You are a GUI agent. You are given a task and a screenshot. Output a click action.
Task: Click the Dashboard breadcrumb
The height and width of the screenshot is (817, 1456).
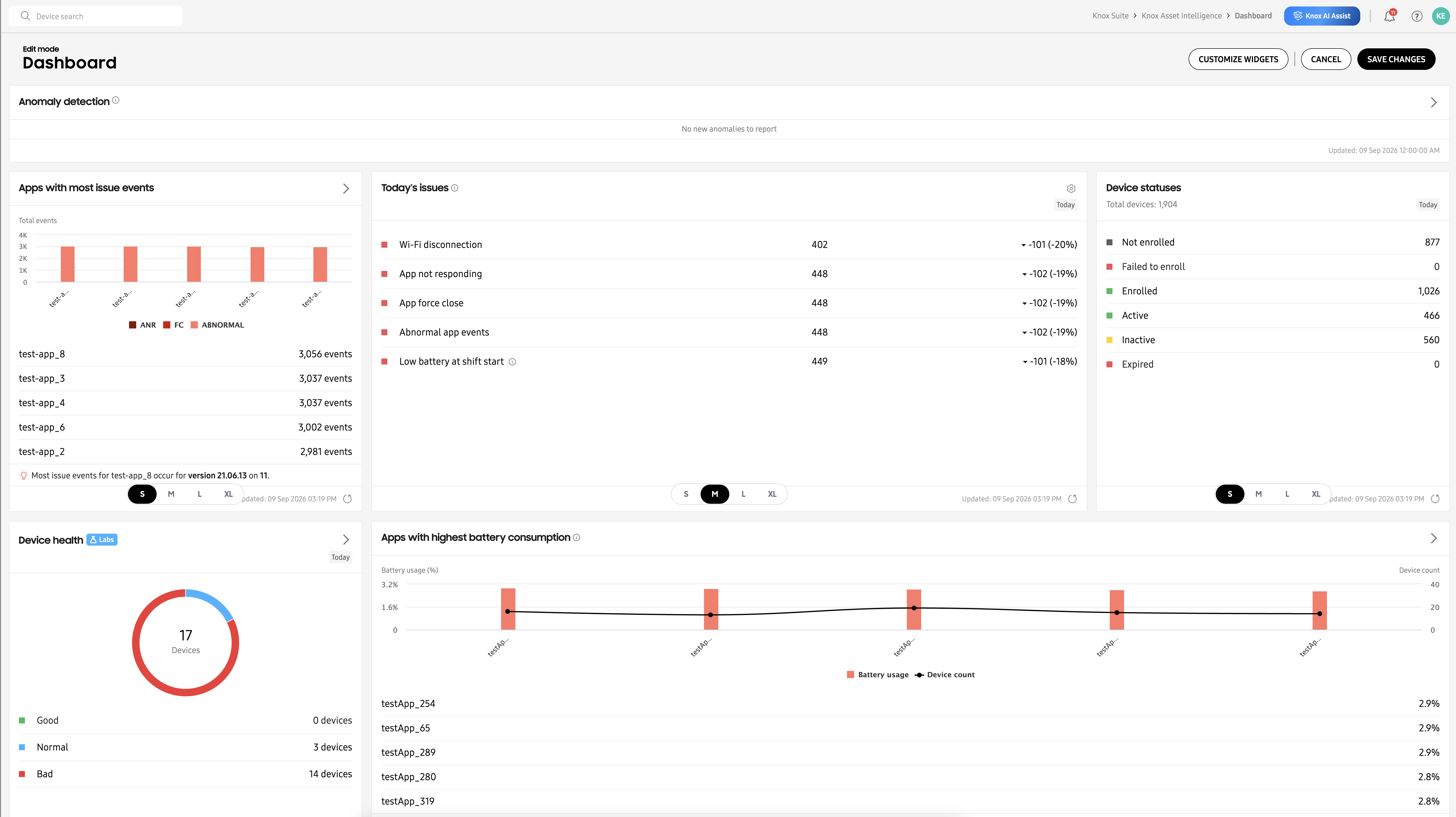click(x=1253, y=16)
